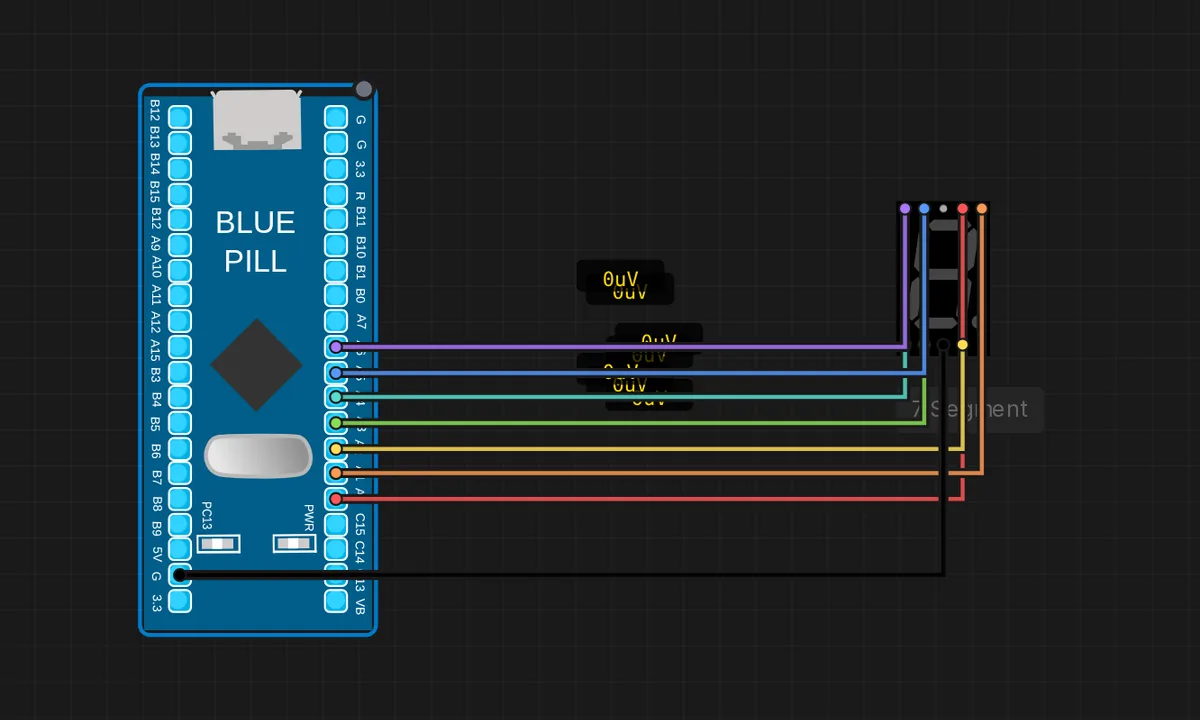
Task: Click the PC13 LED indicator
Action: (x=219, y=544)
